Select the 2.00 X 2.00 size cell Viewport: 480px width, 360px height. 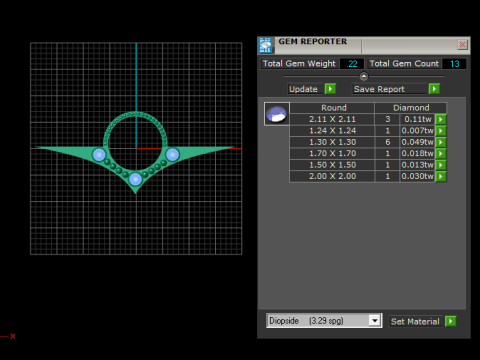click(332, 176)
